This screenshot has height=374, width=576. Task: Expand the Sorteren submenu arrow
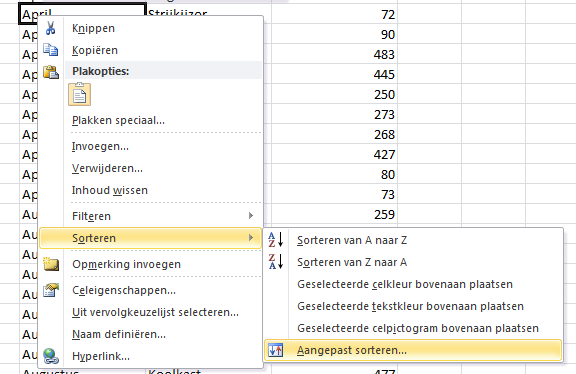click(251, 238)
